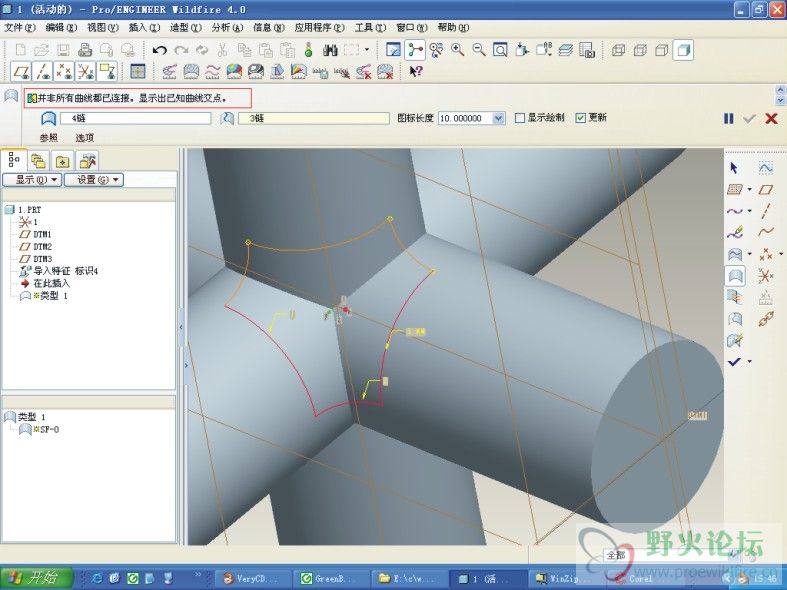Toggle coordinate system display icon
The width and height of the screenshot is (787, 590).
coord(86,71)
